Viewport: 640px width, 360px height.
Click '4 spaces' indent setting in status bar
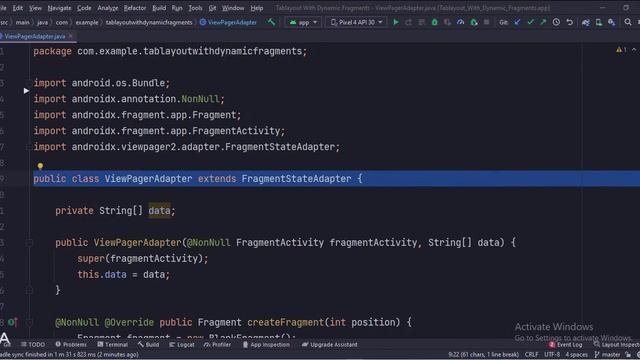pyautogui.click(x=576, y=354)
